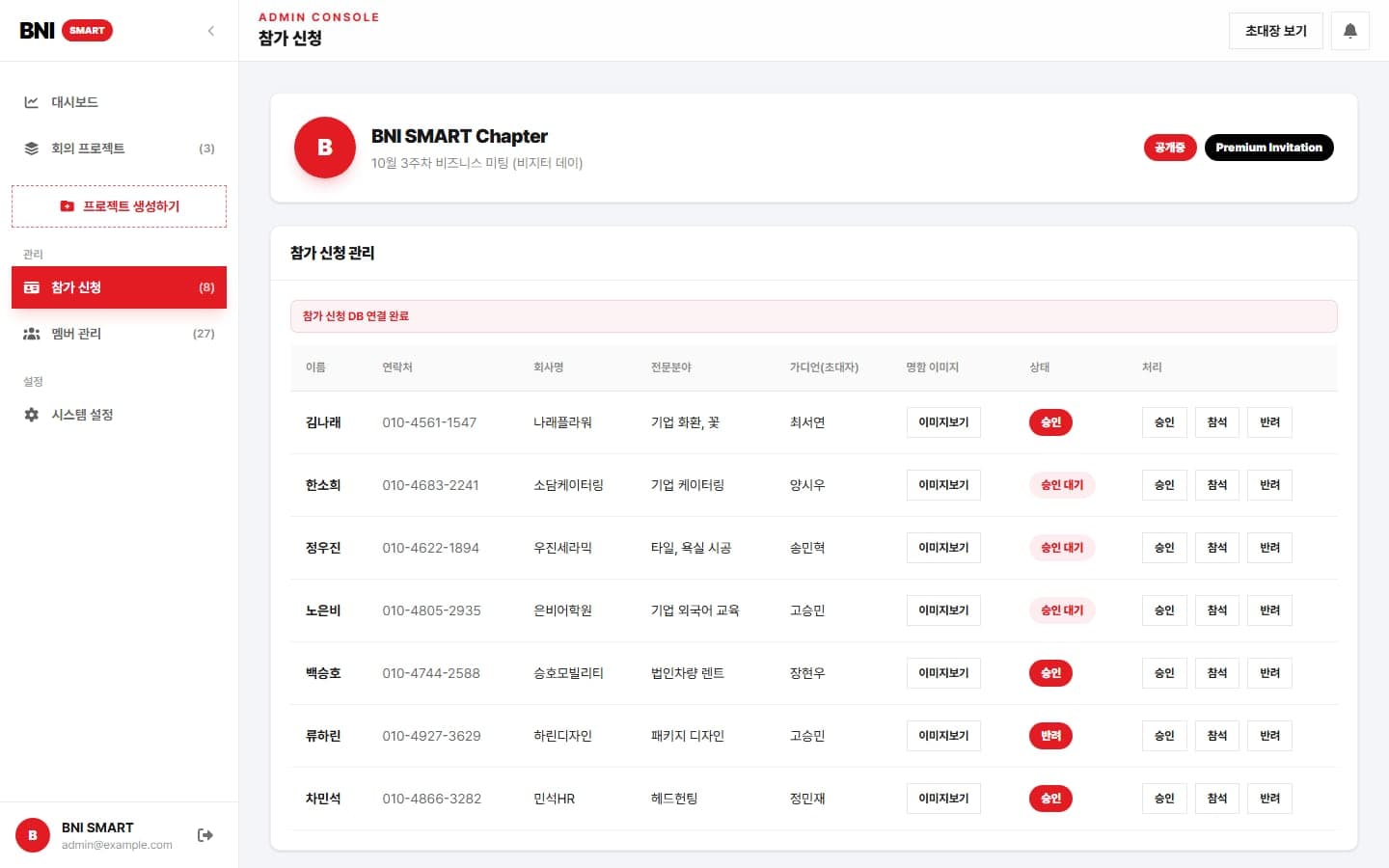
Task: Click 승인 대기 status for 한소희
Action: tap(1062, 485)
